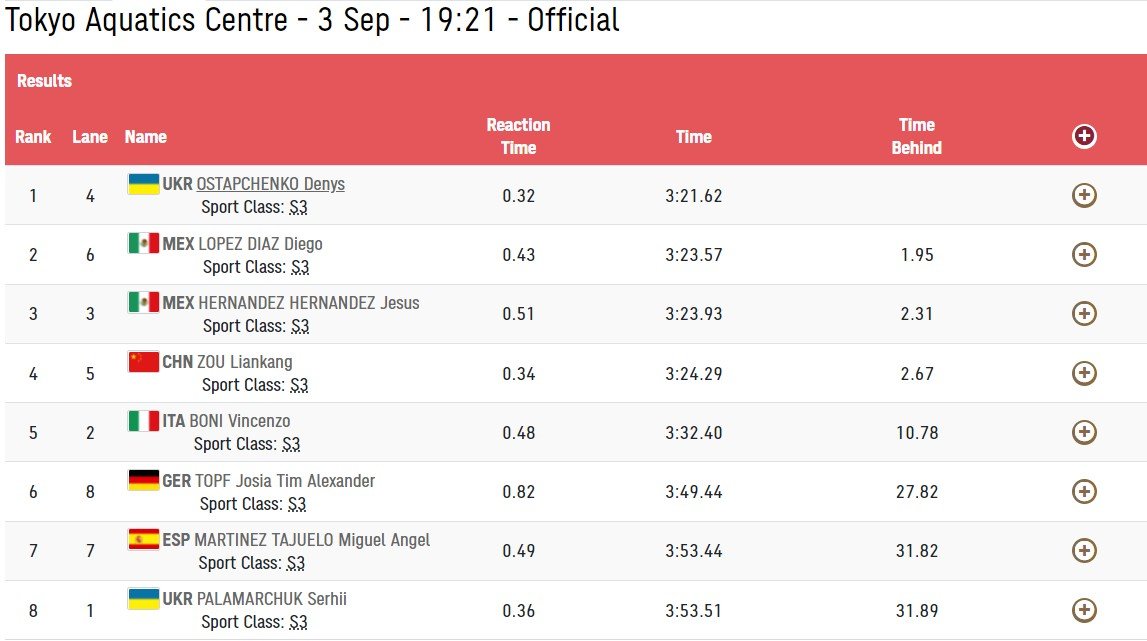This screenshot has height=641, width=1147.
Task: Click the S3 sport class for OSTAPCHENKO
Action: tap(298, 208)
